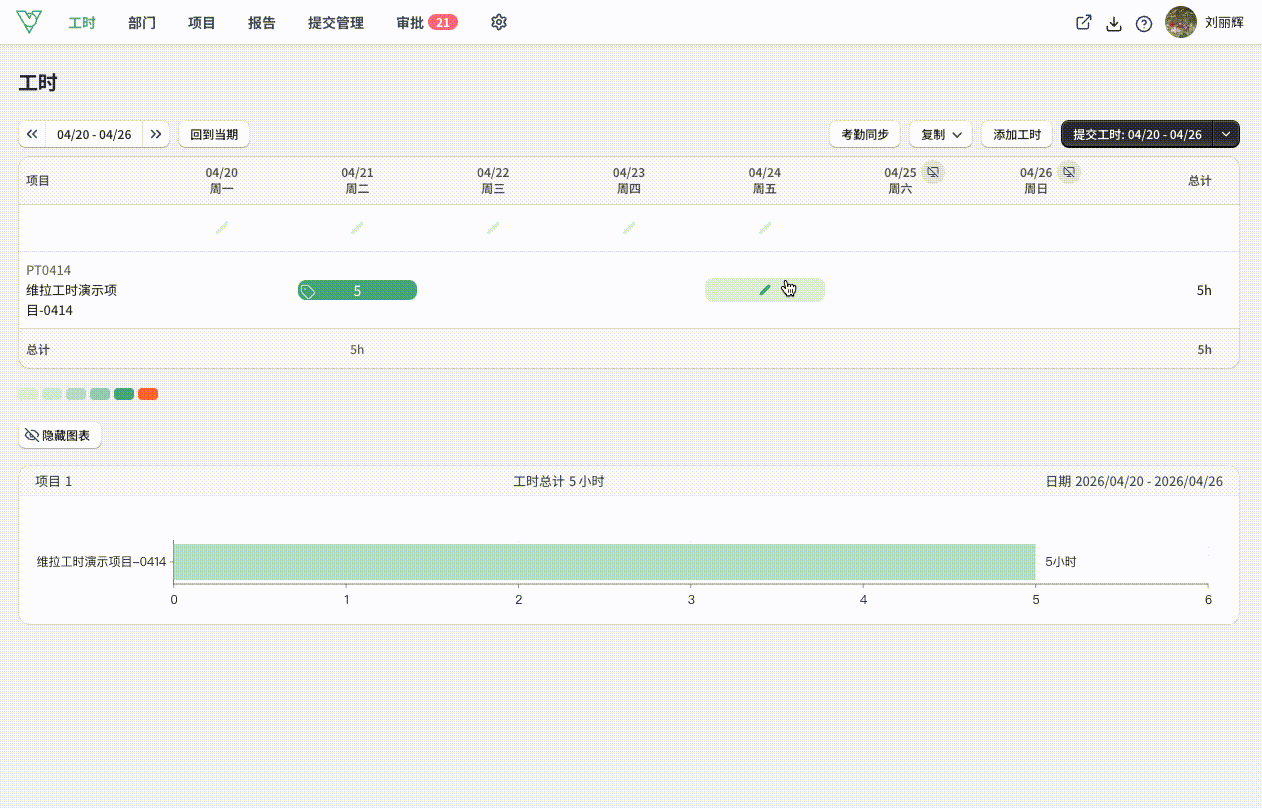This screenshot has height=808, width=1262.
Task: Click project code PT0414
Action: [x=49, y=270]
